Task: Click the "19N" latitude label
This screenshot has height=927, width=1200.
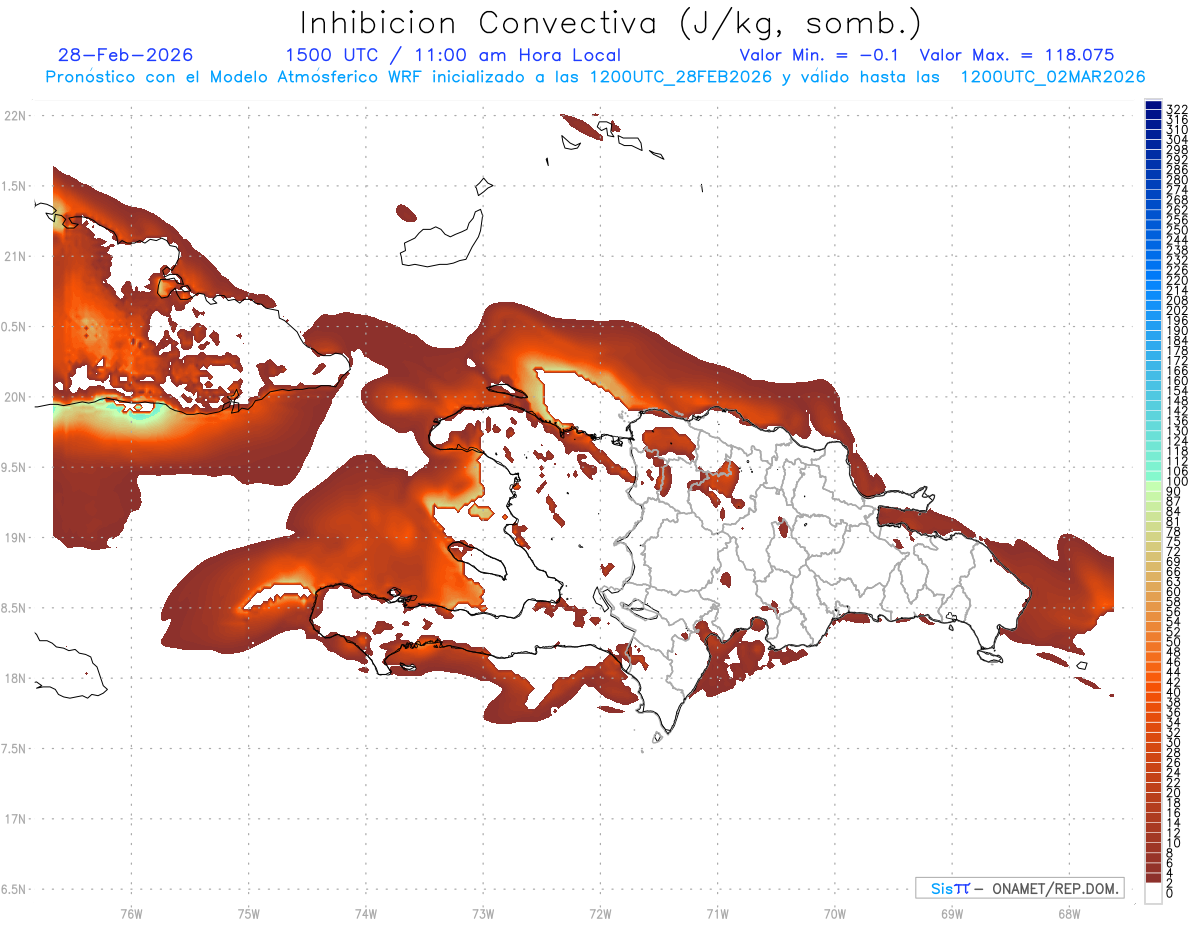Action: (15, 538)
